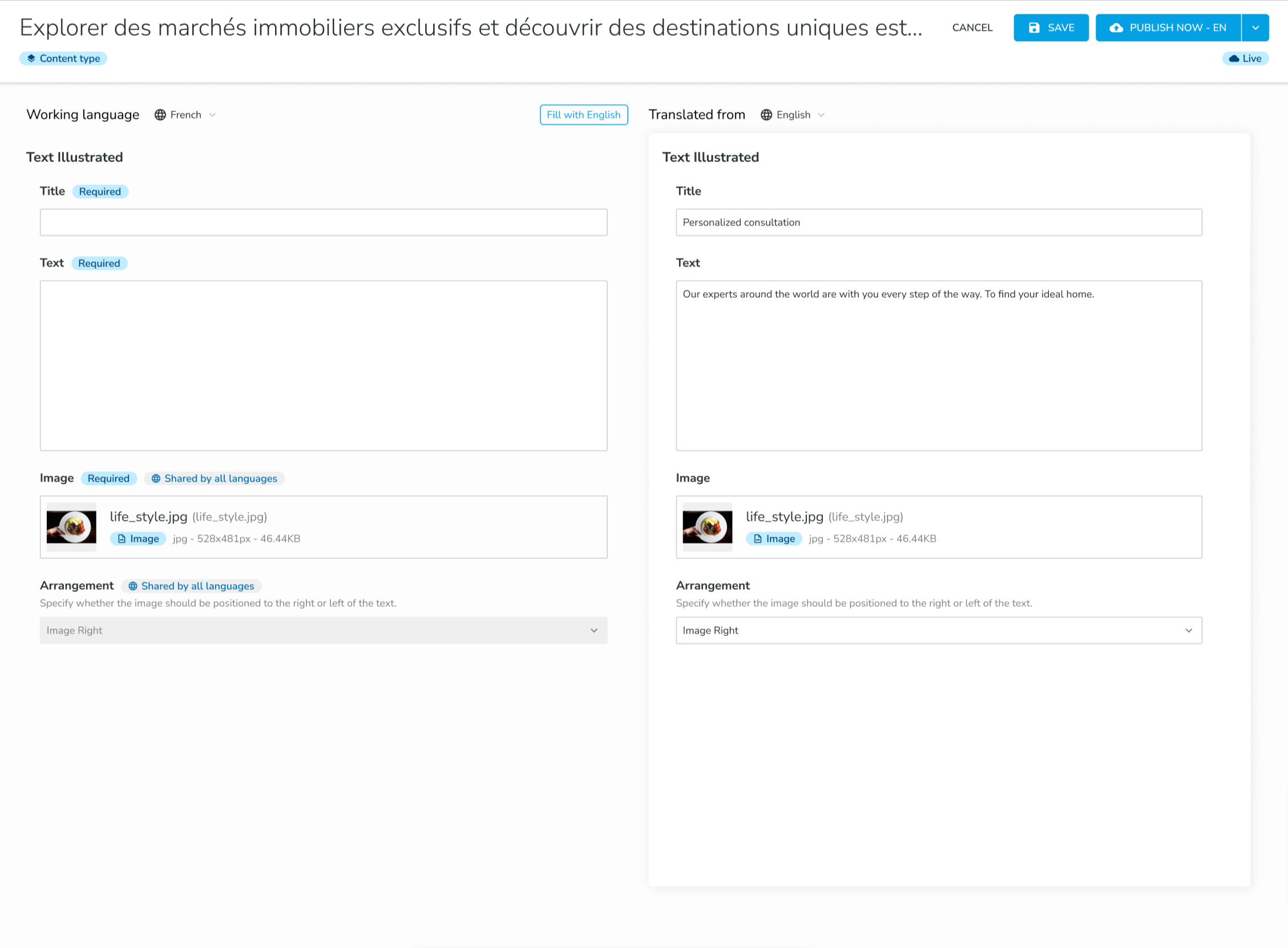Click into the French Text area
Viewport: 1288px width, 948px height.
(x=323, y=365)
